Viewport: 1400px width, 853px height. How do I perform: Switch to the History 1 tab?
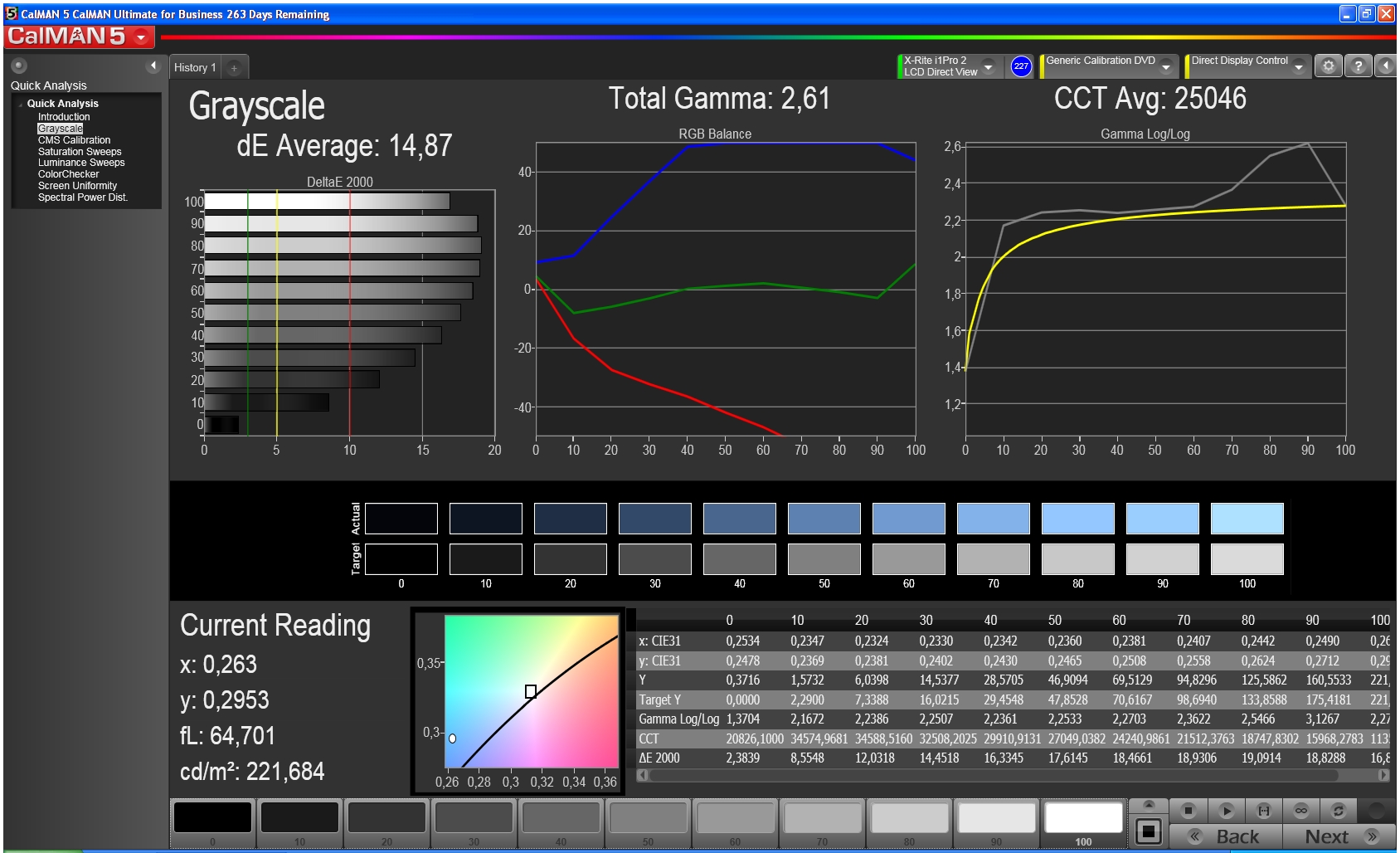coord(195,68)
